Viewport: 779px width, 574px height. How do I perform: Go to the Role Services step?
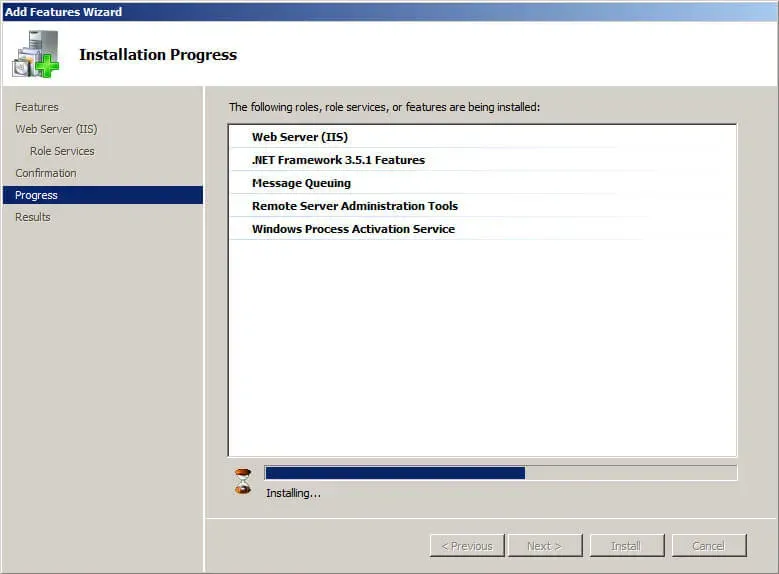pos(62,151)
